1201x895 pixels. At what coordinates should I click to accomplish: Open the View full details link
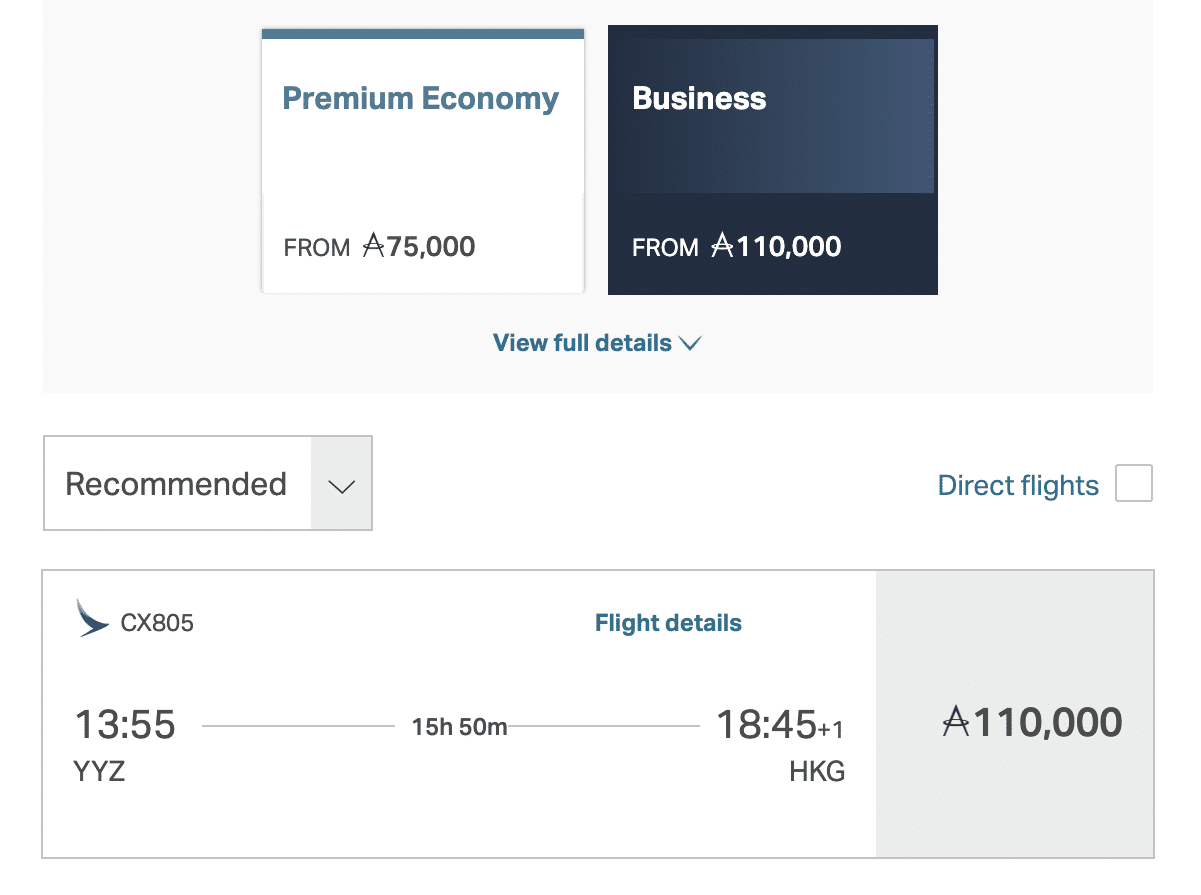(x=582, y=343)
